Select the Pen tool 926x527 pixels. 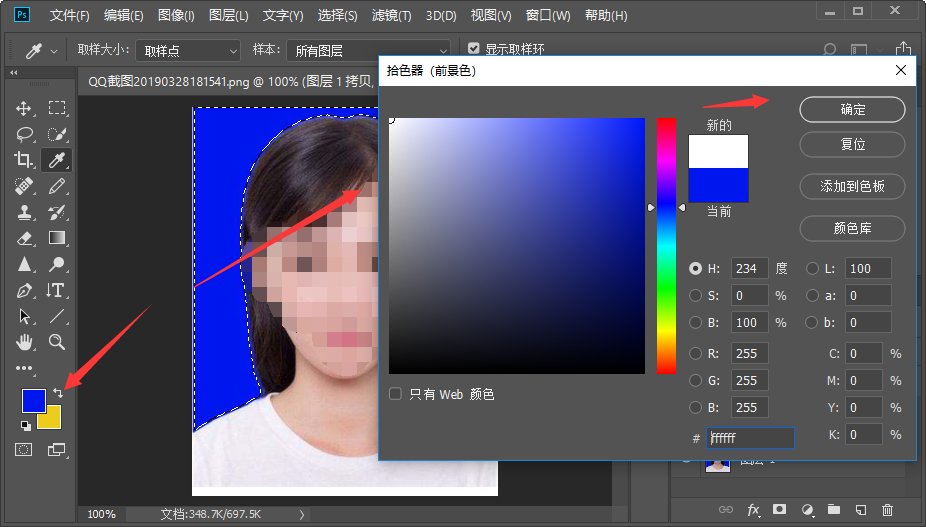24,290
